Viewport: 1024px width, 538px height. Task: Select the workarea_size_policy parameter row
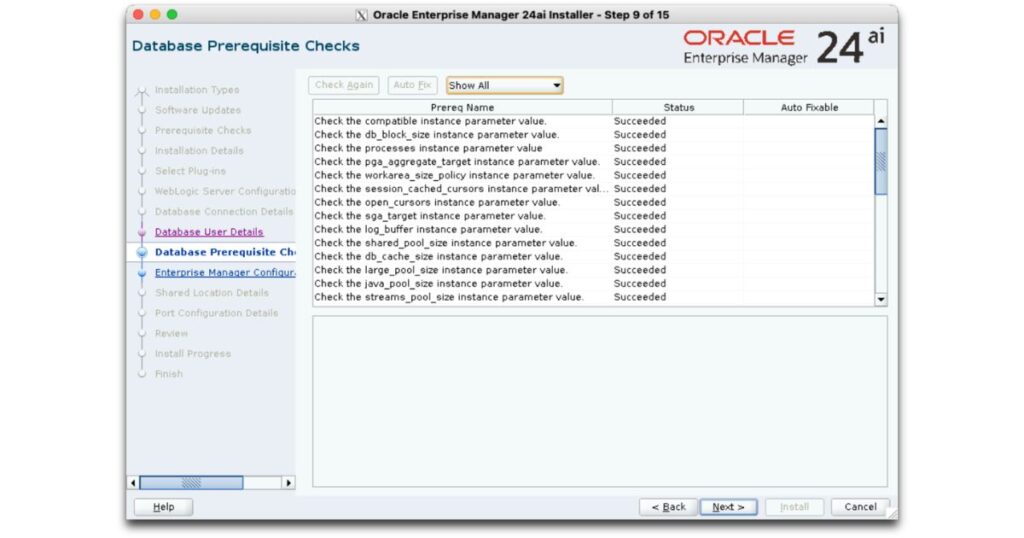[x=593, y=175]
